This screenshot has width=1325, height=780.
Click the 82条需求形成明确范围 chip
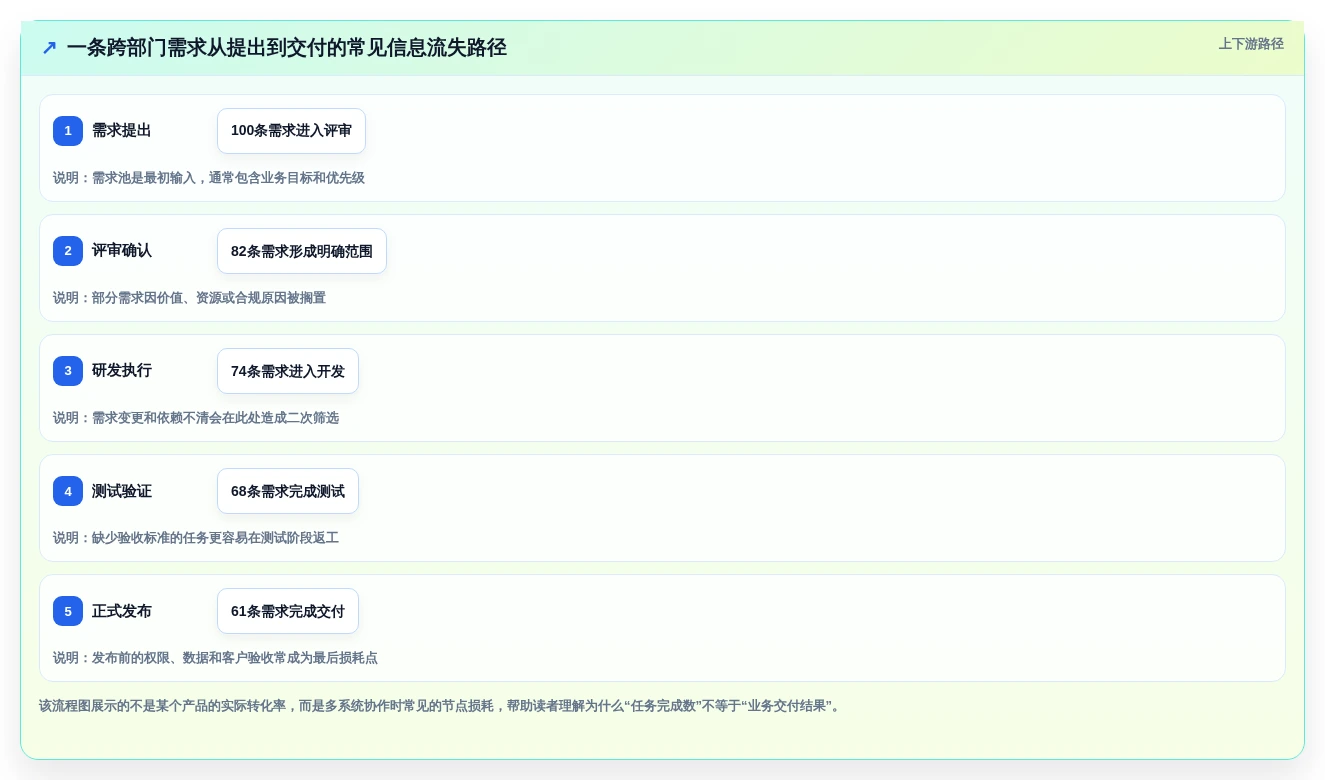pyautogui.click(x=302, y=251)
